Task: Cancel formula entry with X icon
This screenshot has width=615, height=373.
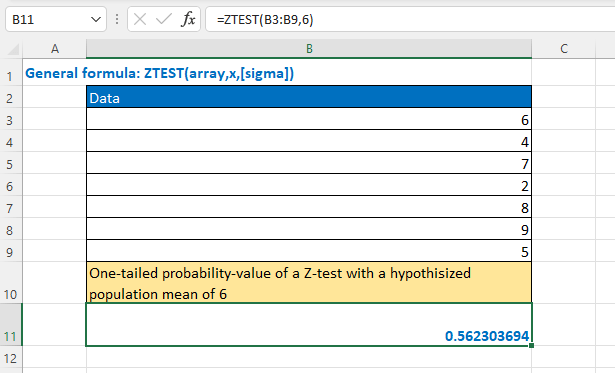Action: click(x=140, y=19)
